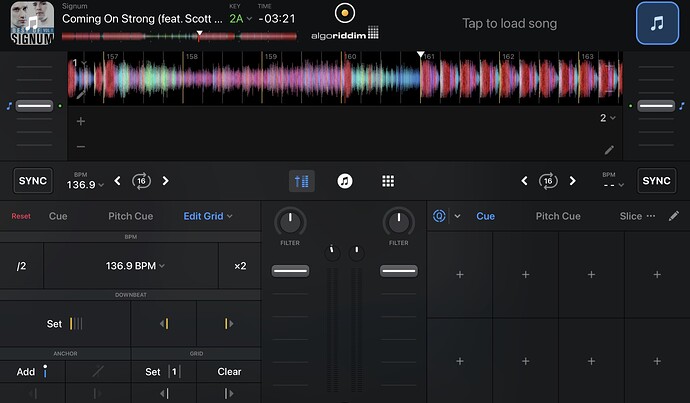The width and height of the screenshot is (690, 403).
Task: Toggle 16-beat loop on left deck
Action: (x=141, y=181)
